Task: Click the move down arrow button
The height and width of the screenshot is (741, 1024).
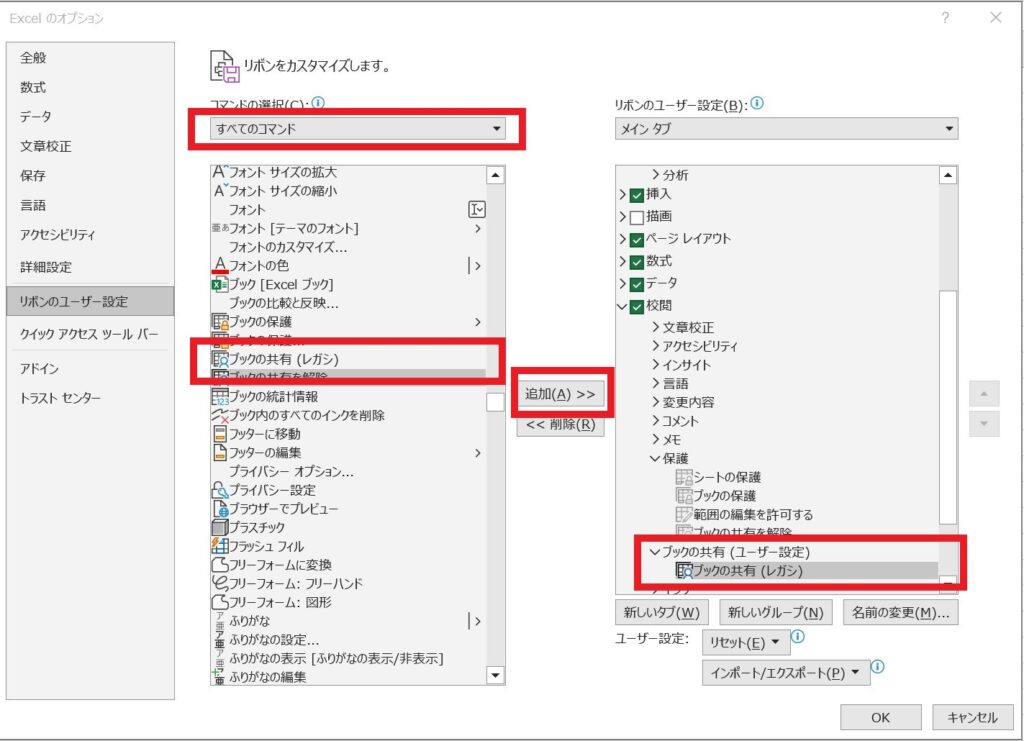Action: (984, 424)
